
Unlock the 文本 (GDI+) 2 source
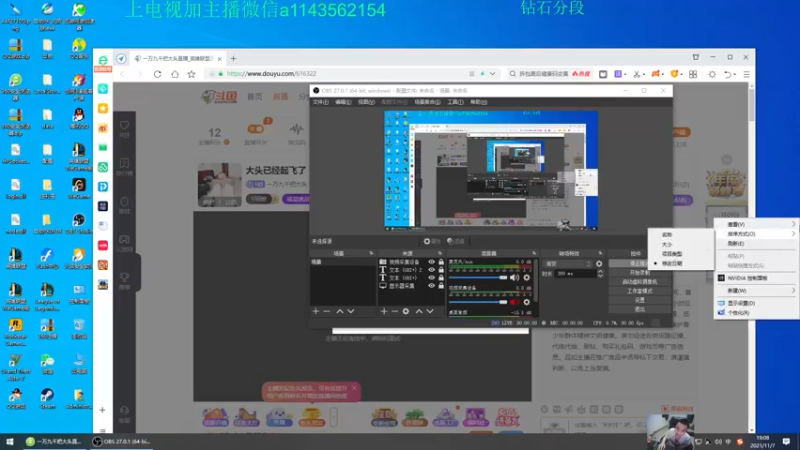(x=441, y=270)
